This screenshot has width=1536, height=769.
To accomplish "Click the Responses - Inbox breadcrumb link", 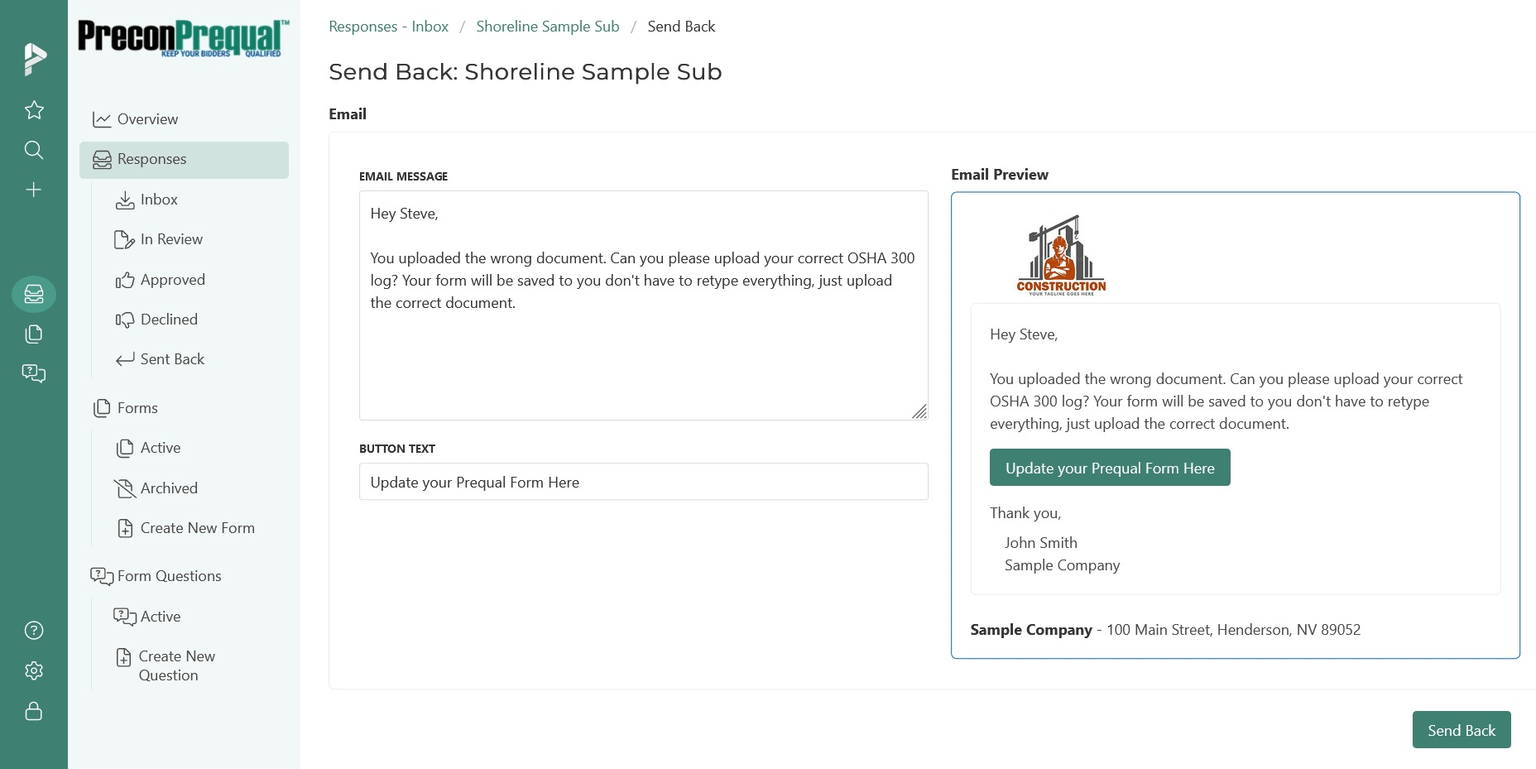I will [x=389, y=26].
